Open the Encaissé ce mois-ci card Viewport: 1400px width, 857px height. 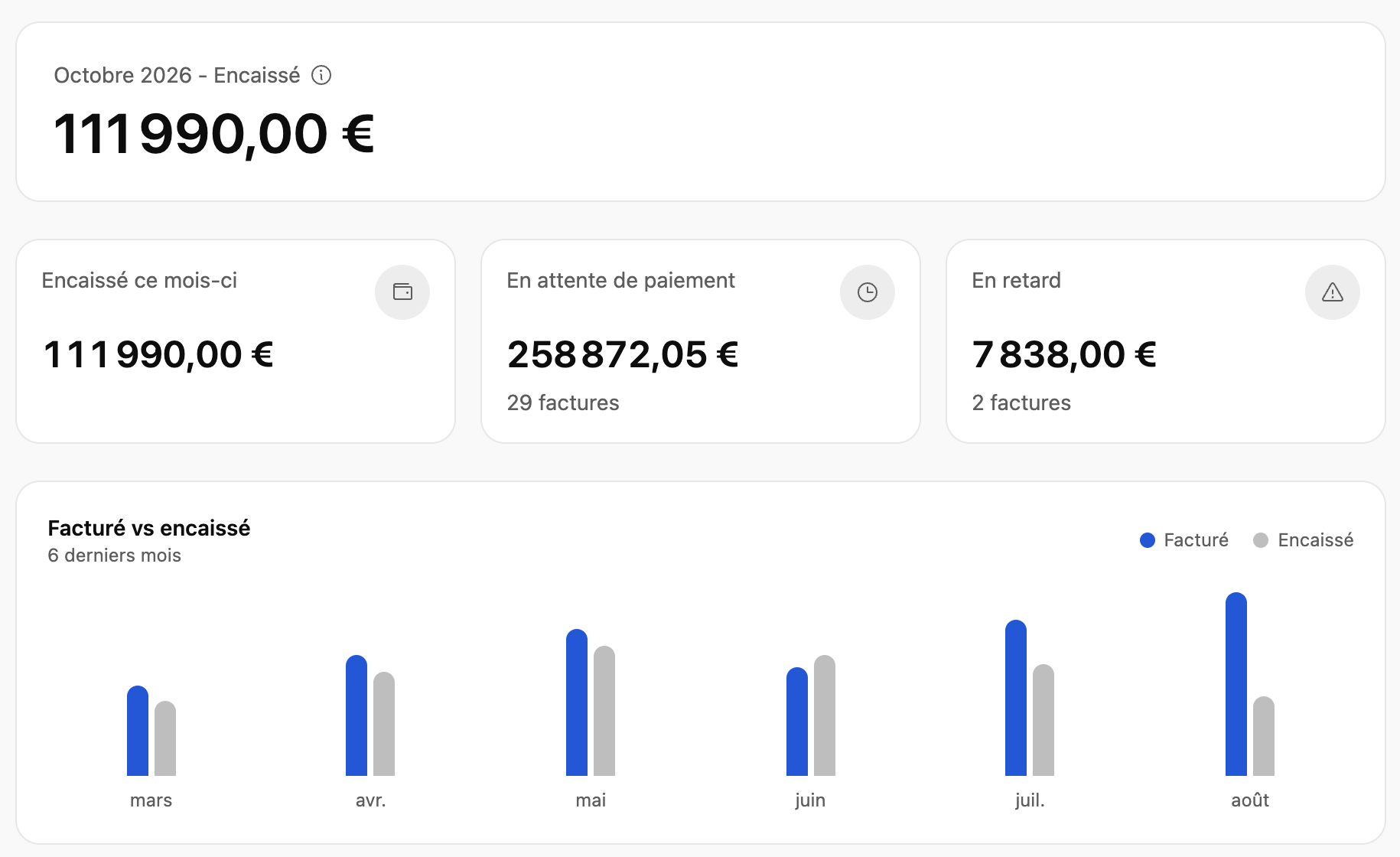[x=236, y=341]
